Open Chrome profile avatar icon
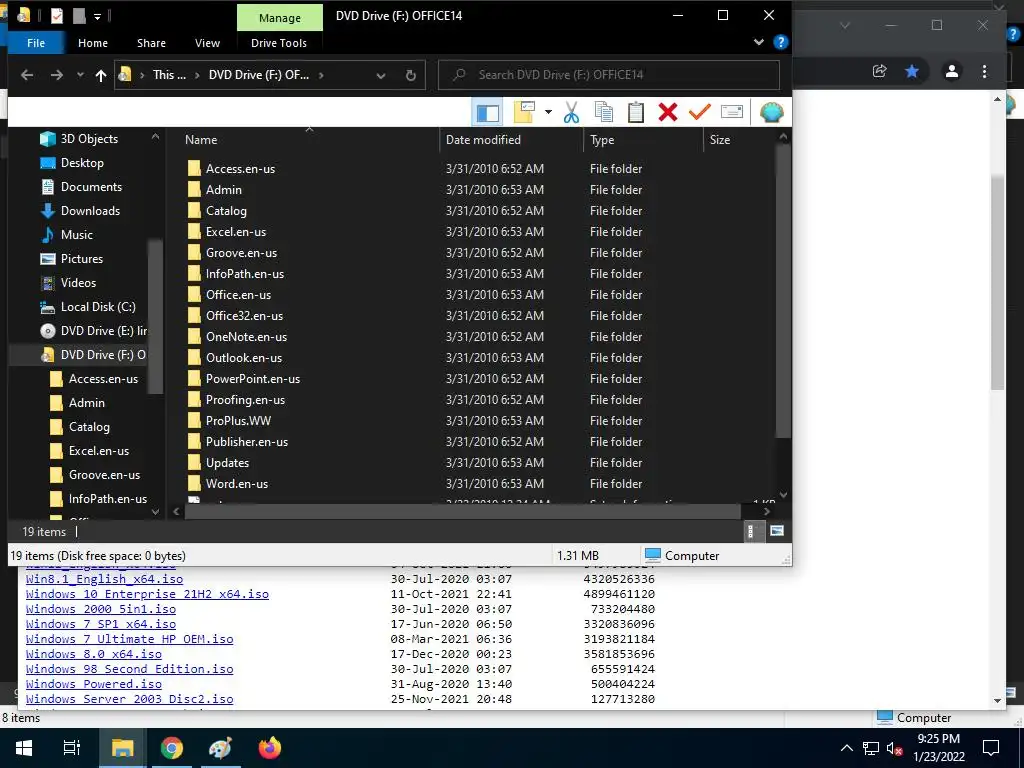1024x768 pixels. (952, 71)
